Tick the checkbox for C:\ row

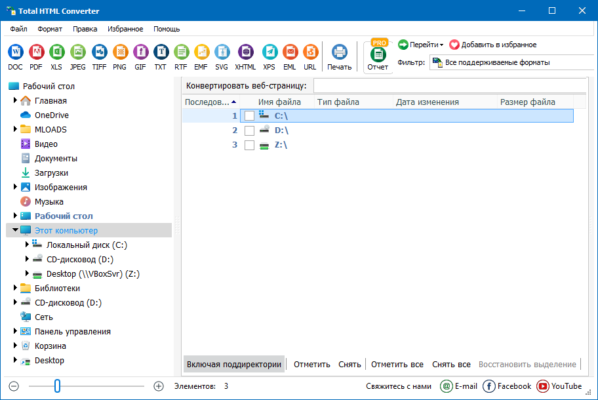pyautogui.click(x=249, y=116)
